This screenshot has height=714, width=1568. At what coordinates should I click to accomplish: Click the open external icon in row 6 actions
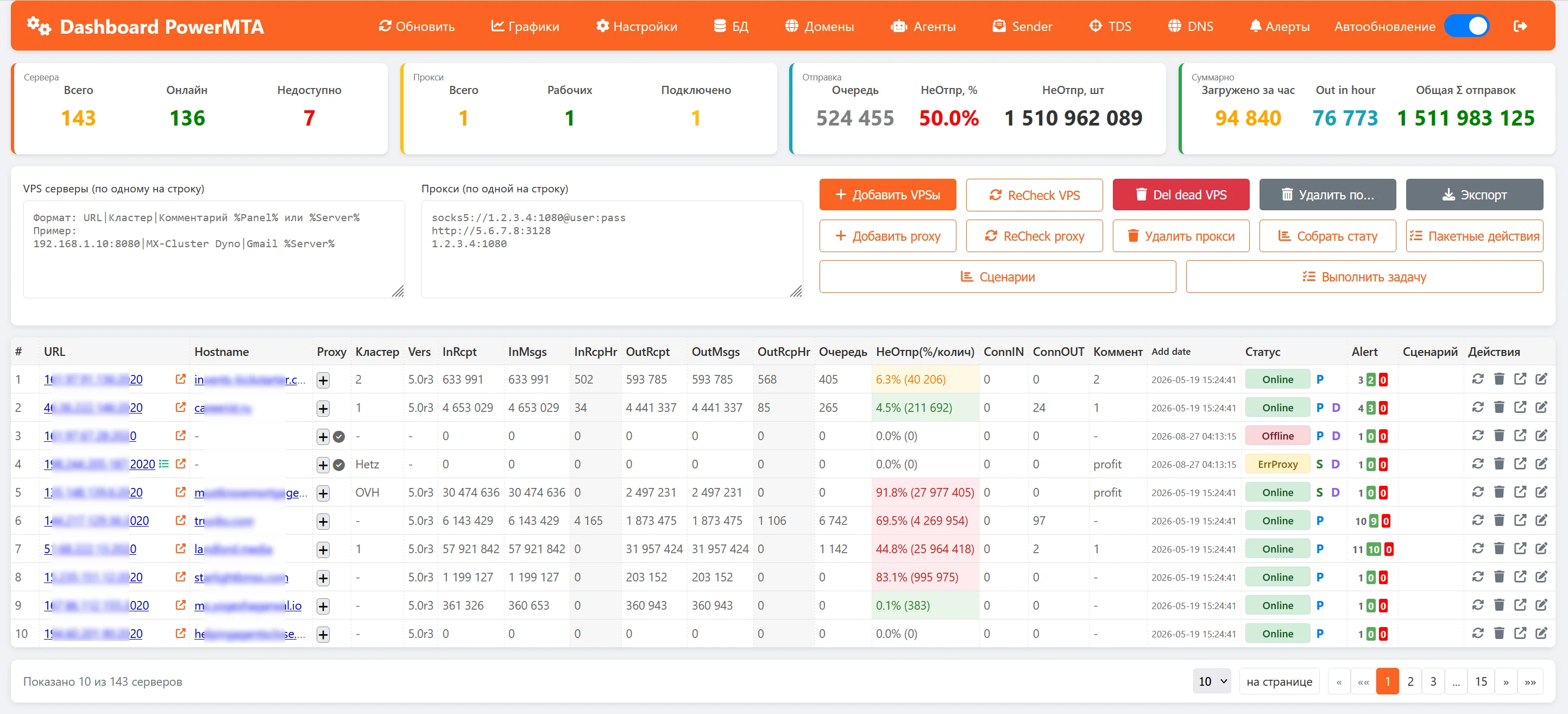(1520, 519)
